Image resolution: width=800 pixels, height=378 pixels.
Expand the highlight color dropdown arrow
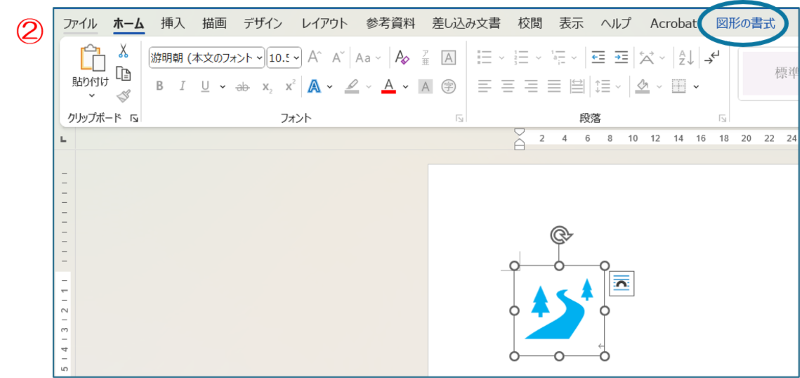368,87
